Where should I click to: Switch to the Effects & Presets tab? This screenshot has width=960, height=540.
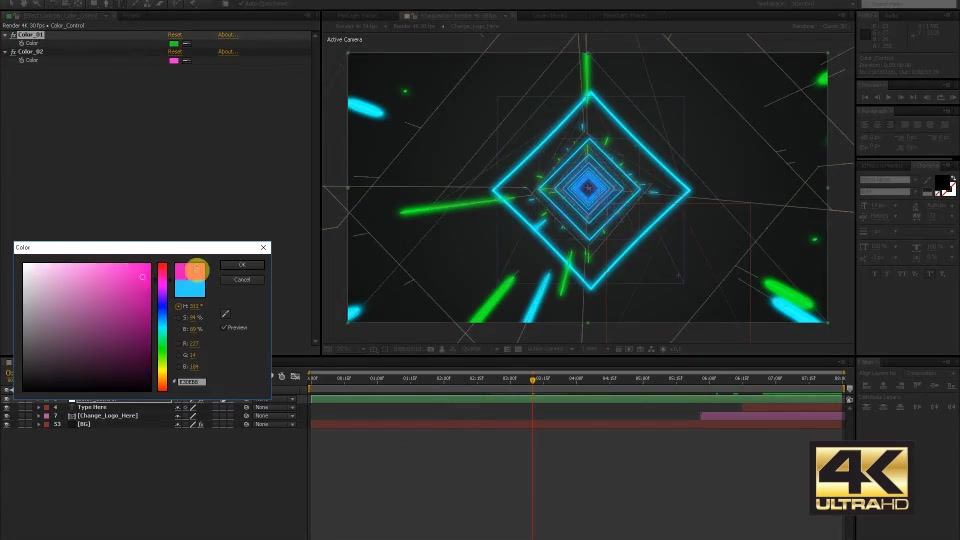pyautogui.click(x=882, y=166)
